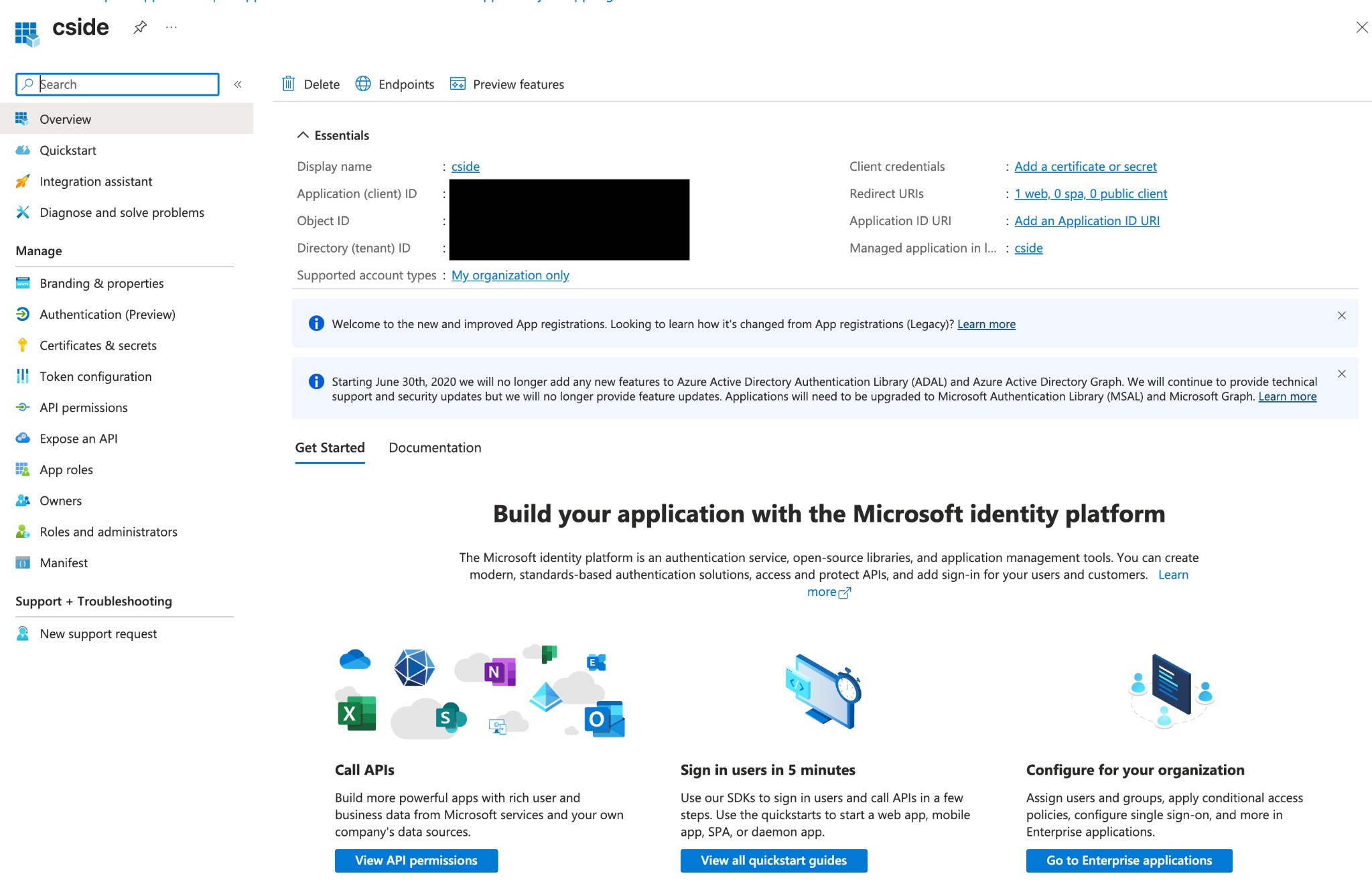Open the Delete toolbar icon

288,84
